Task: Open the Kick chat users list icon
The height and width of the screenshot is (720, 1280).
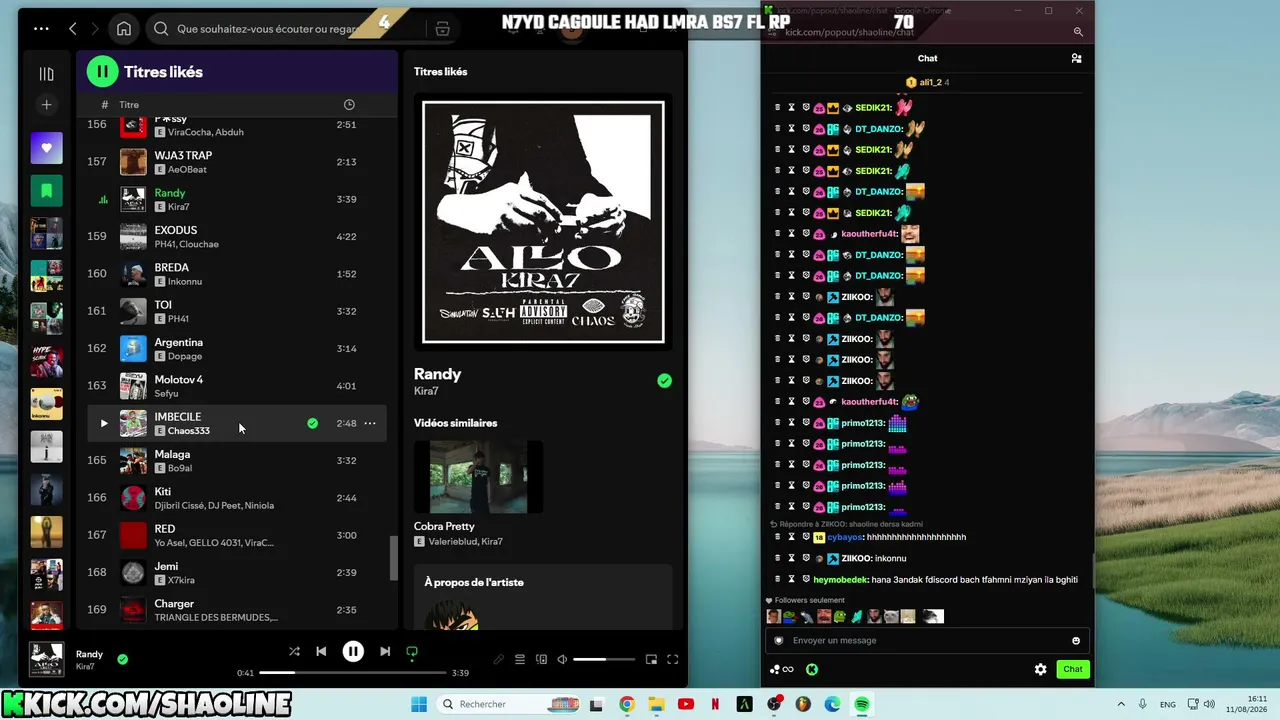Action: click(1076, 59)
